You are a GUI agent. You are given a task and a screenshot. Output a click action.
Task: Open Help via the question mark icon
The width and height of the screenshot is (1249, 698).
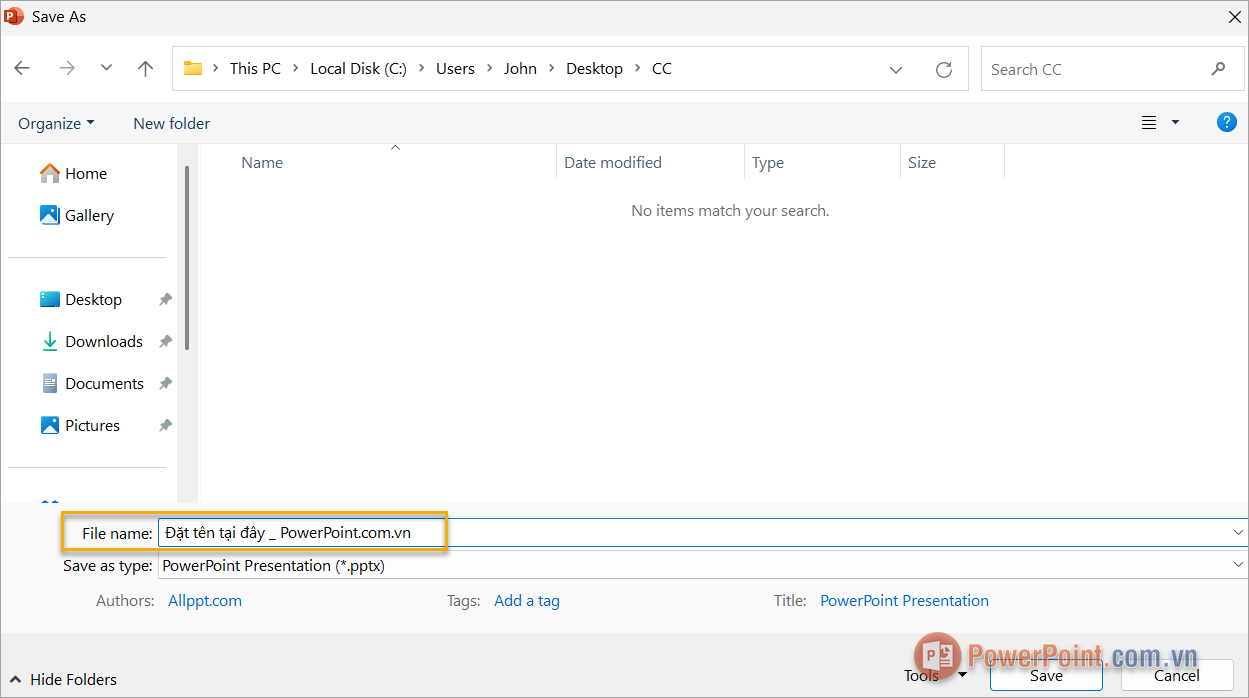click(1226, 122)
